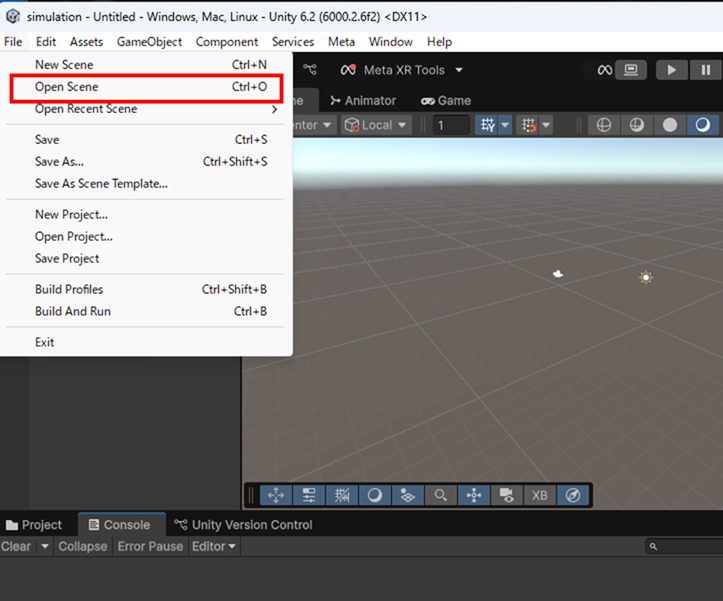Screen dimensions: 723x601
Task: Open the dropdown arrow beside Clear
Action: (45, 547)
